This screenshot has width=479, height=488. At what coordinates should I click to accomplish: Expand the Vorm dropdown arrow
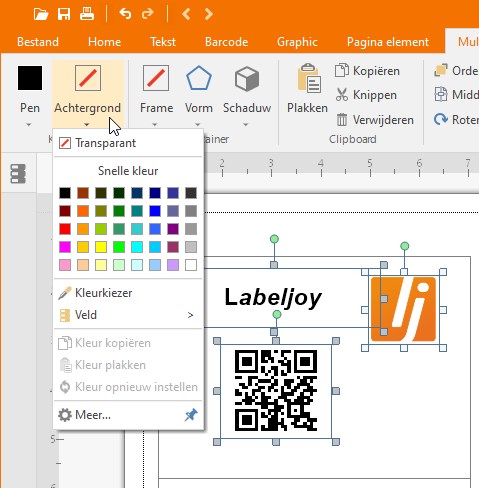tap(198, 125)
